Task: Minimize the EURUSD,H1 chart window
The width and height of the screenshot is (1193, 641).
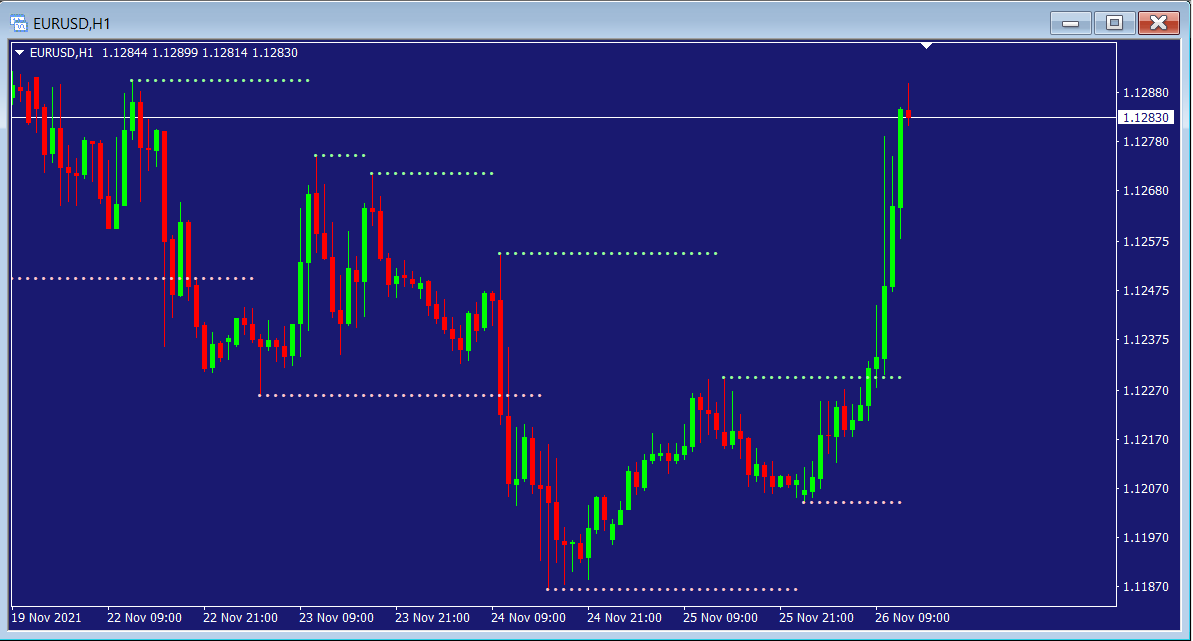Action: (1070, 22)
